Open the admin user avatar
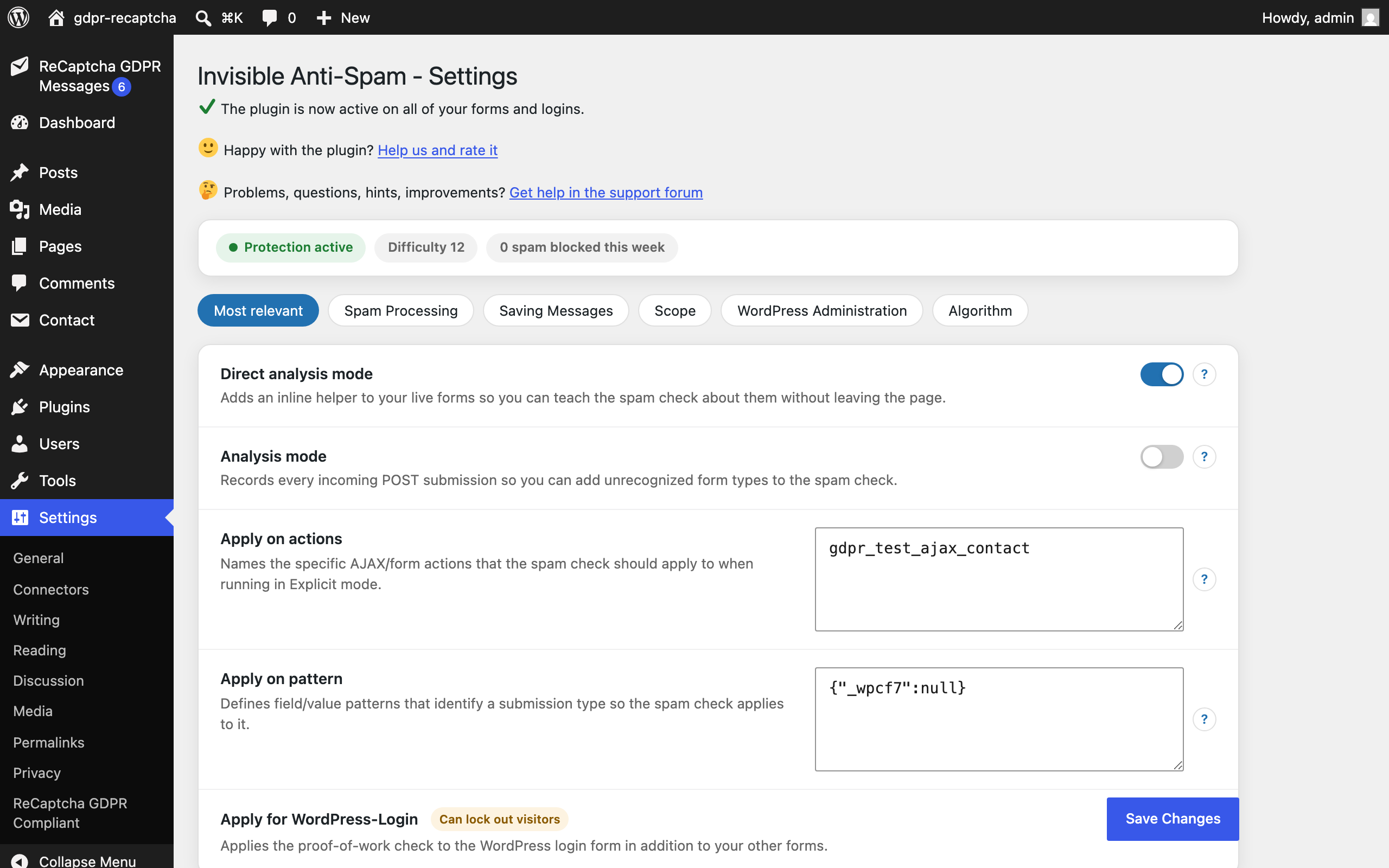The width and height of the screenshot is (1389, 868). 1371,18
